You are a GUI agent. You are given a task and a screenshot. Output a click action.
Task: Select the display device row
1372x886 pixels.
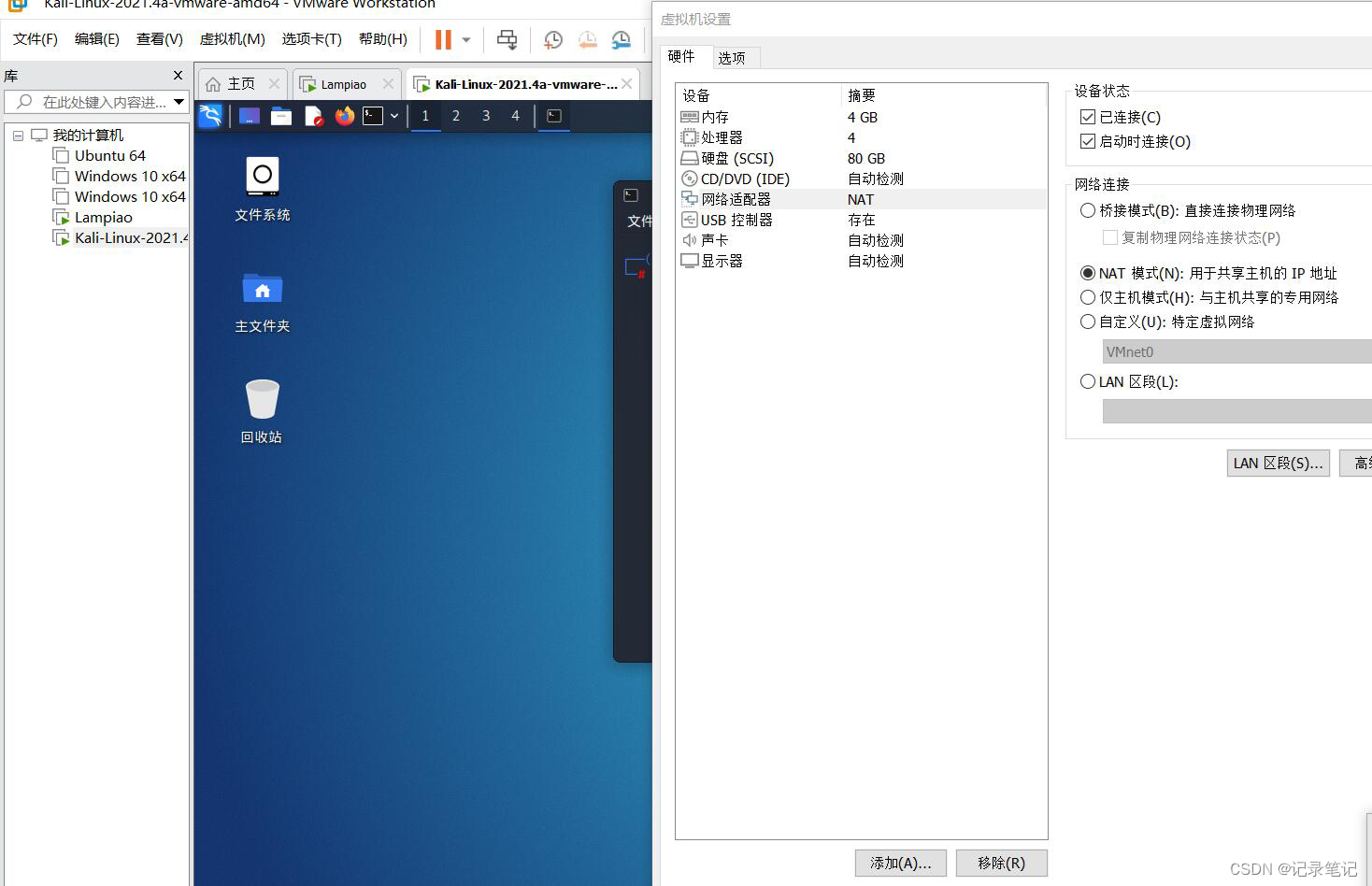tap(860, 261)
